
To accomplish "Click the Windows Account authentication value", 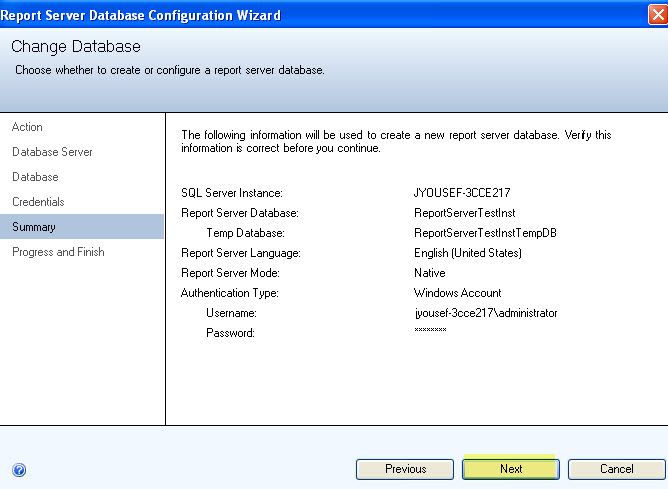I will [x=458, y=293].
